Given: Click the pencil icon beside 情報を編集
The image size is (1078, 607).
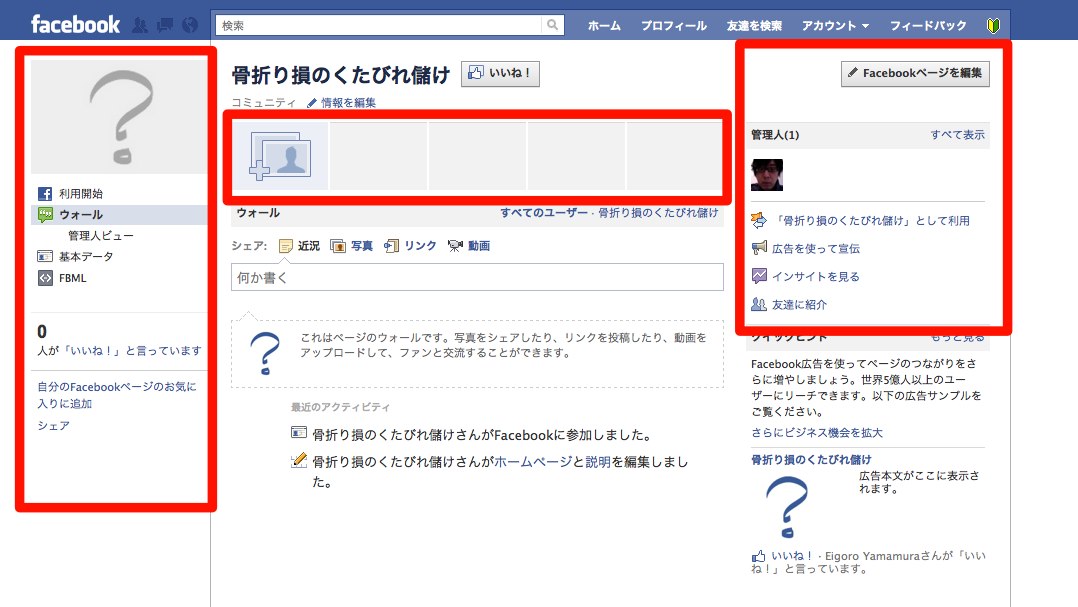Looking at the screenshot, I should 311,103.
